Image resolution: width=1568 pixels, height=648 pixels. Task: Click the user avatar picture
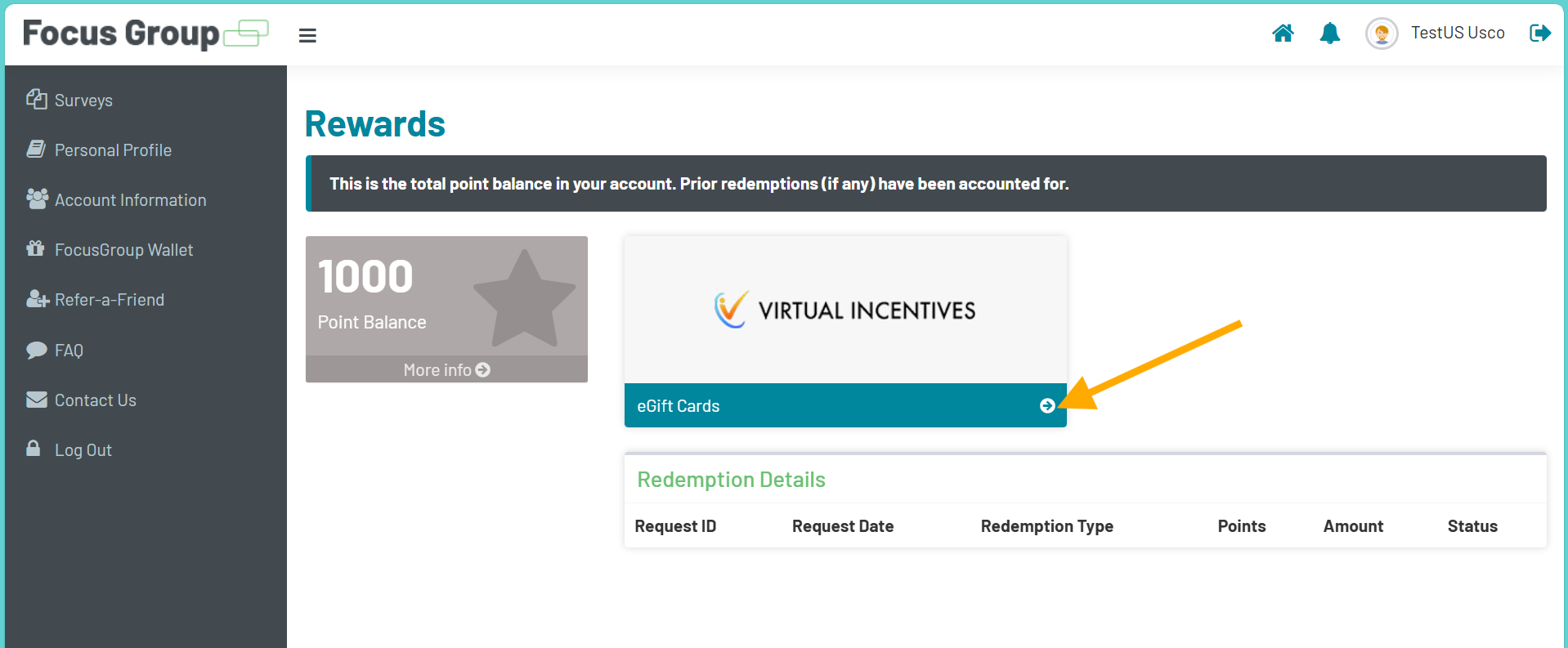click(1382, 34)
